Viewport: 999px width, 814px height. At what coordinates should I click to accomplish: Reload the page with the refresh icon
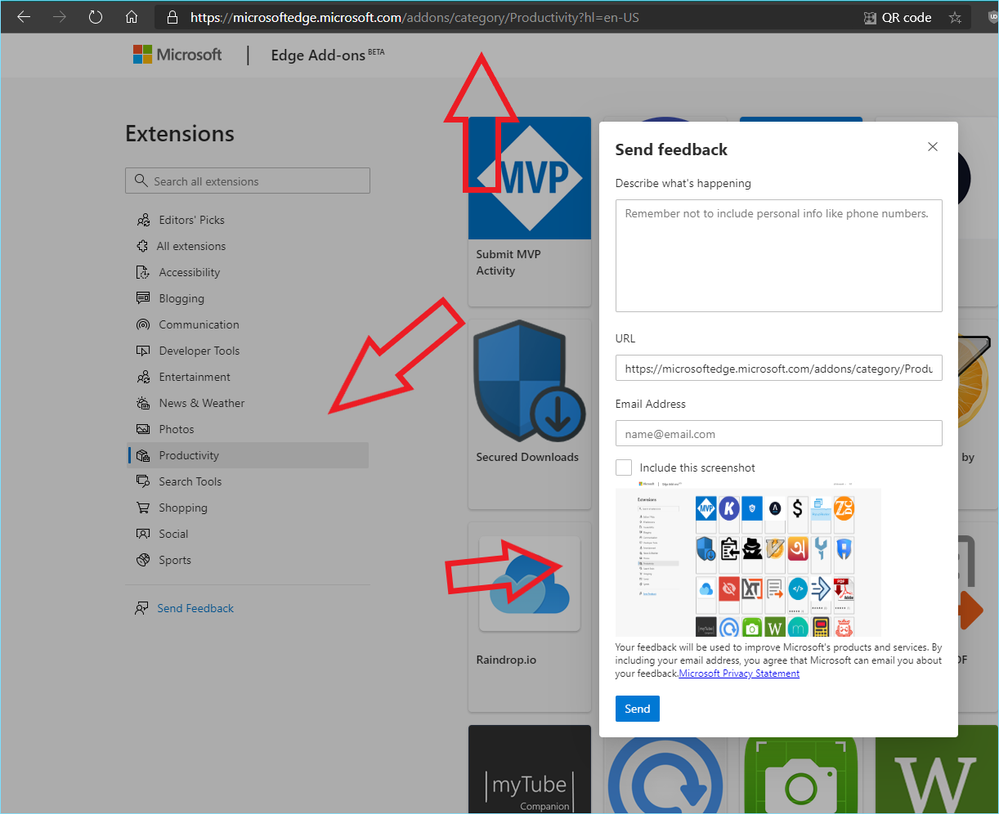tap(95, 17)
